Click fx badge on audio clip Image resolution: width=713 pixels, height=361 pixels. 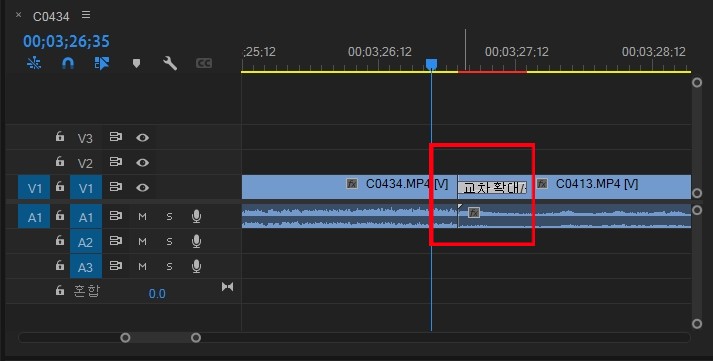click(x=474, y=212)
